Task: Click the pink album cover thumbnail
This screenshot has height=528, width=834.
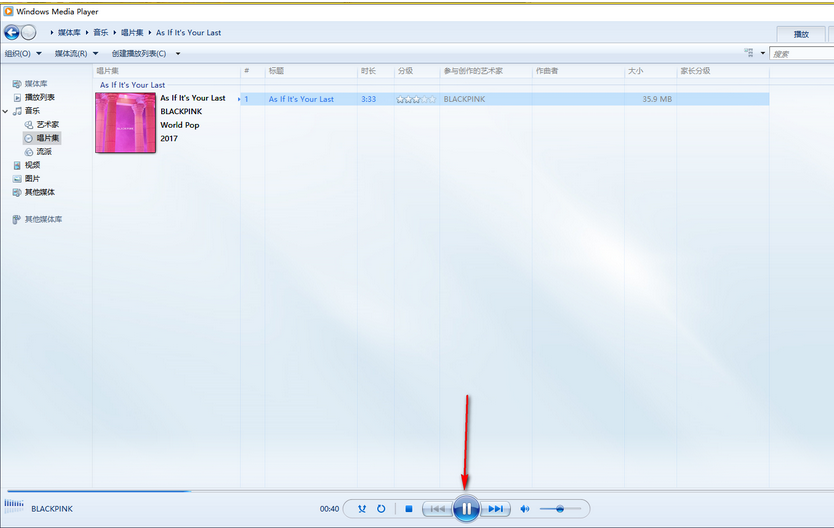Action: coord(126,123)
